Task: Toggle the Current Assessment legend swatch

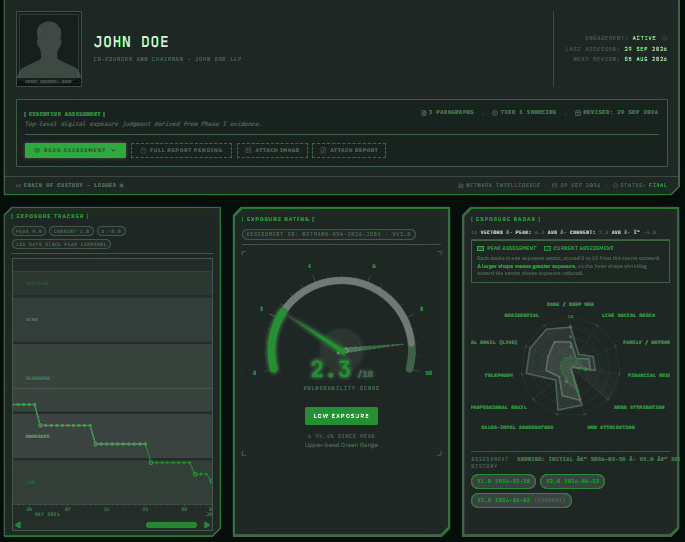Action: pos(547,248)
